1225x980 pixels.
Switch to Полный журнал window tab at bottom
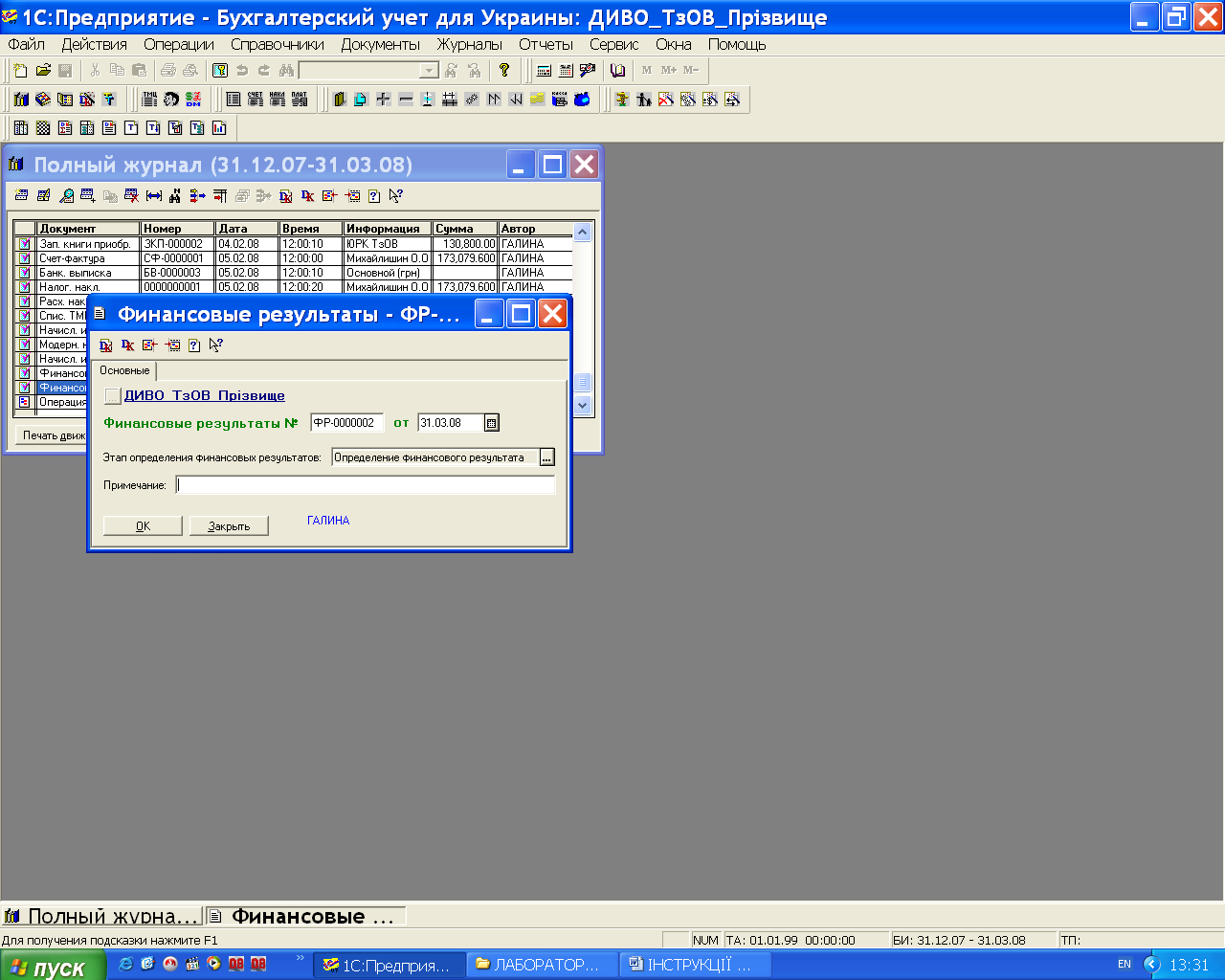coord(102,916)
